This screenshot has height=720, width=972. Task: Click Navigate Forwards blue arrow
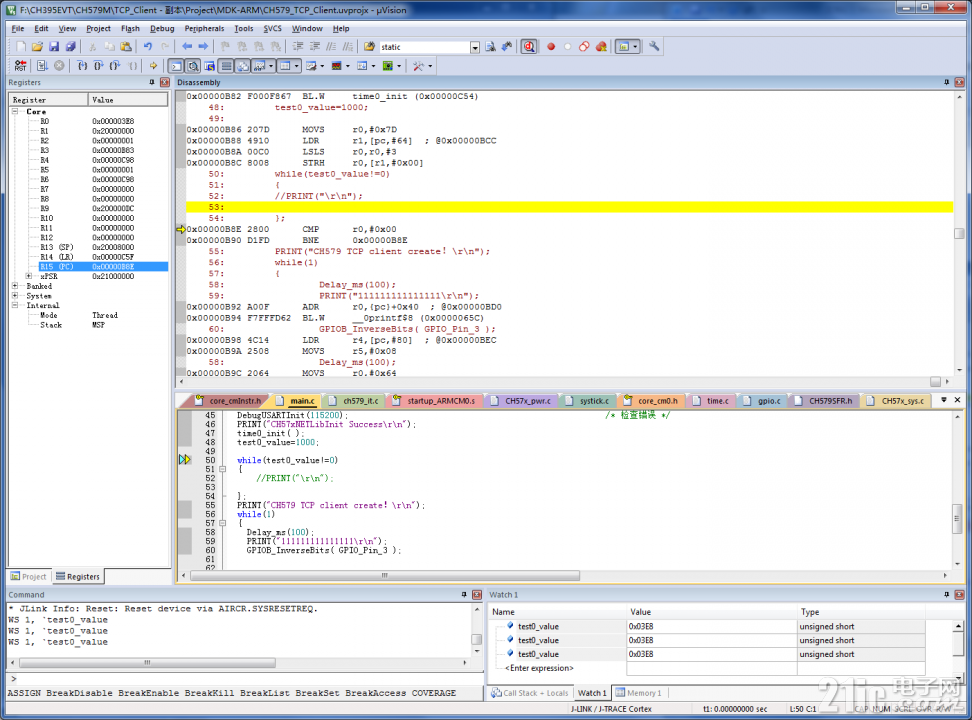(x=203, y=47)
